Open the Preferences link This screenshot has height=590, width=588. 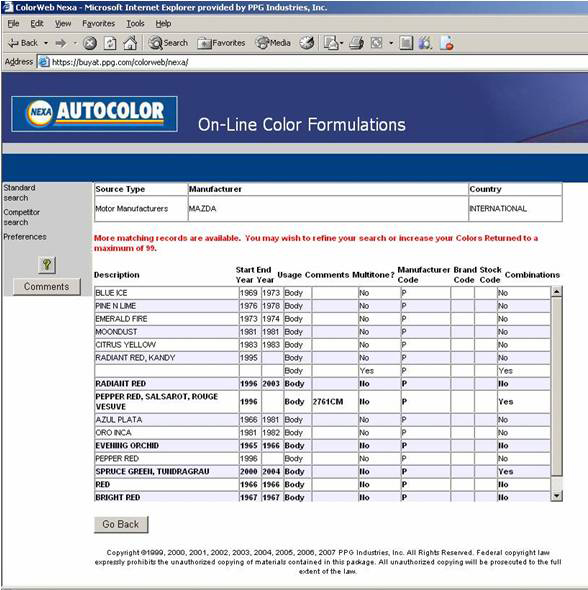point(25,237)
